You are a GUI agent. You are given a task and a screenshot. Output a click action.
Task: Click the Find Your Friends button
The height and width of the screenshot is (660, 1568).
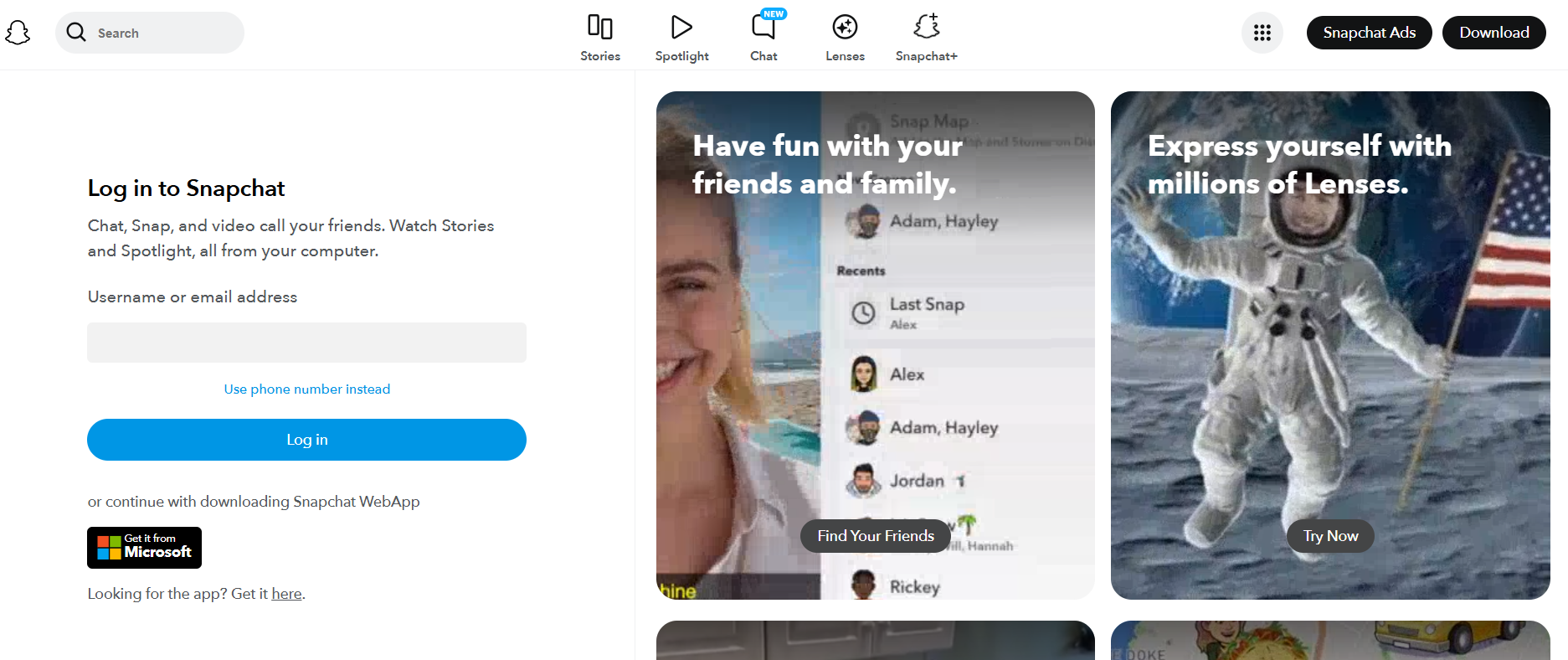876,536
